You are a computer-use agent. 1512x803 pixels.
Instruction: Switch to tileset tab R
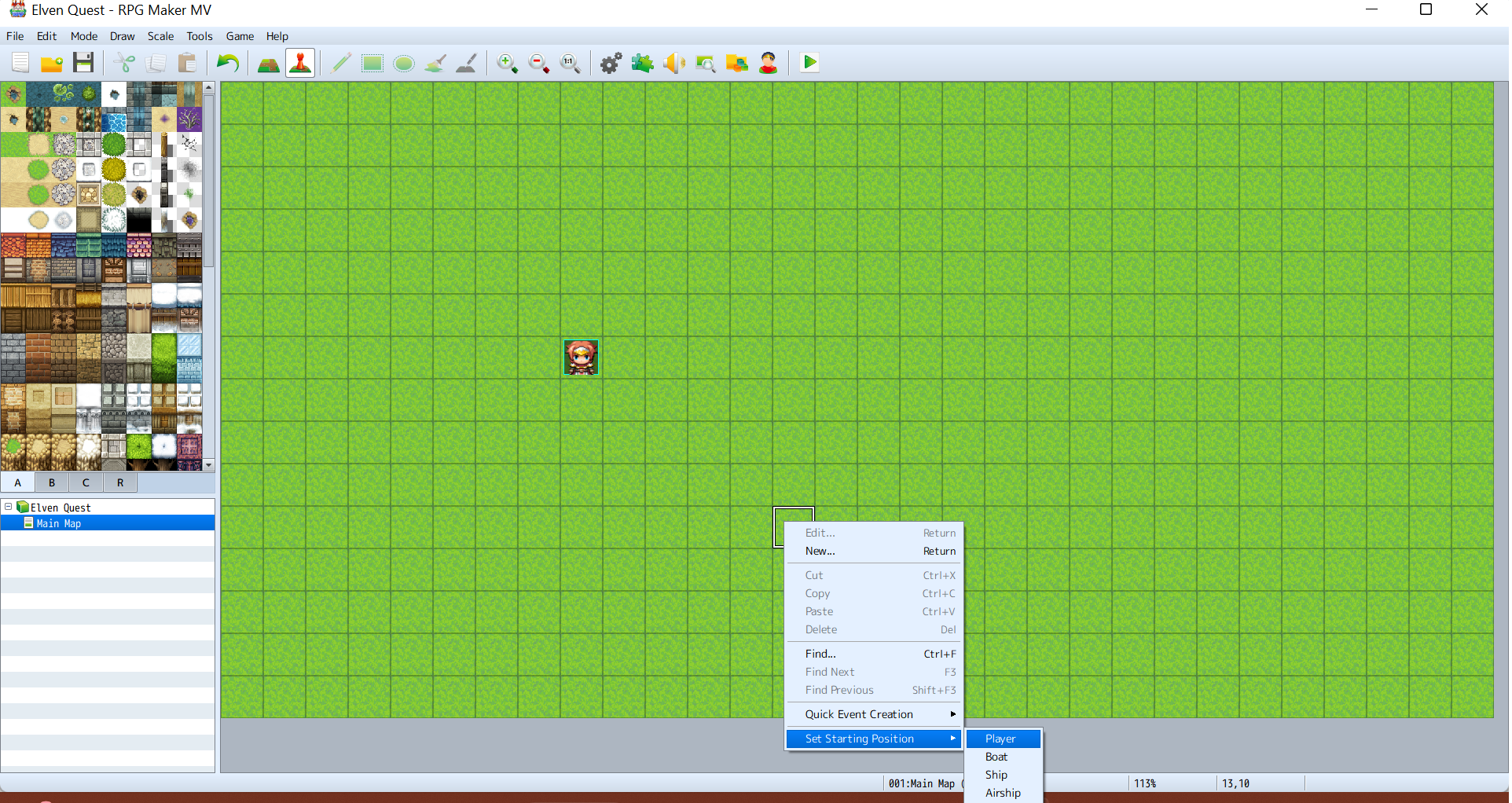pos(120,482)
